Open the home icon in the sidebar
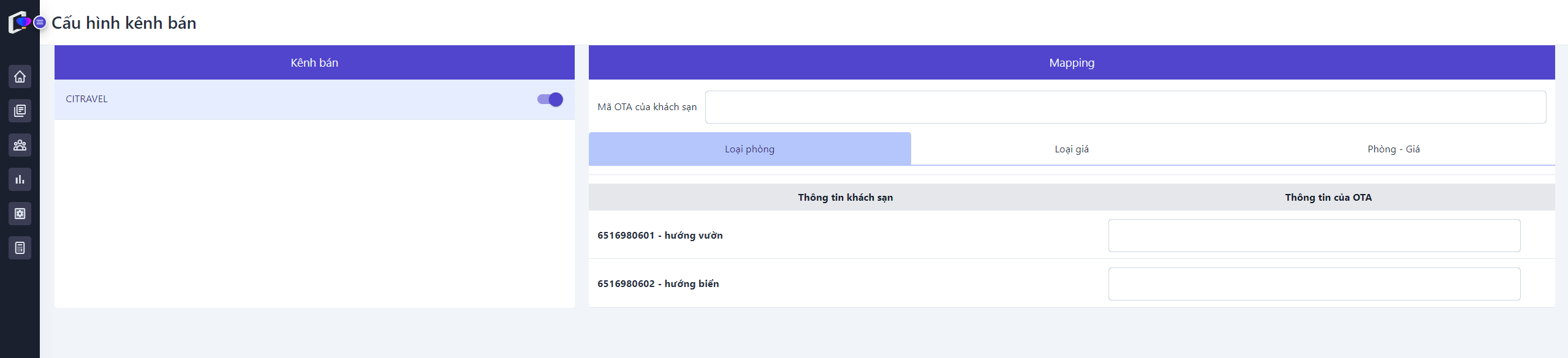The height and width of the screenshot is (358, 1568). point(20,76)
